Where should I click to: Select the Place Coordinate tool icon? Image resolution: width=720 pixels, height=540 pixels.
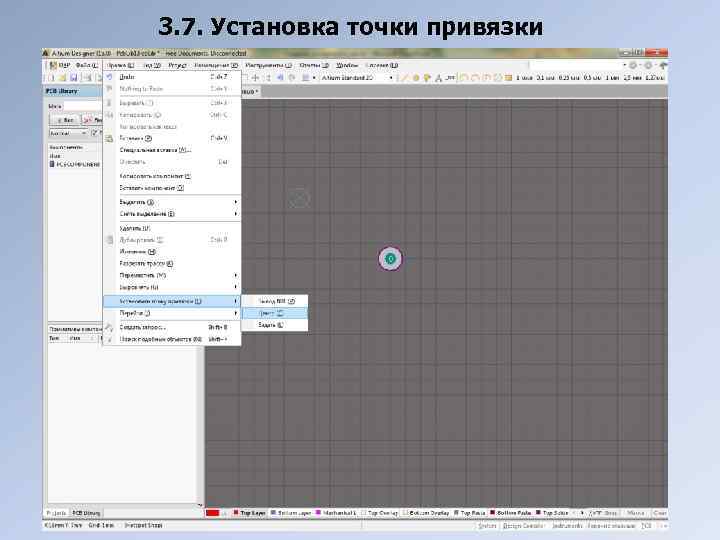(450, 78)
